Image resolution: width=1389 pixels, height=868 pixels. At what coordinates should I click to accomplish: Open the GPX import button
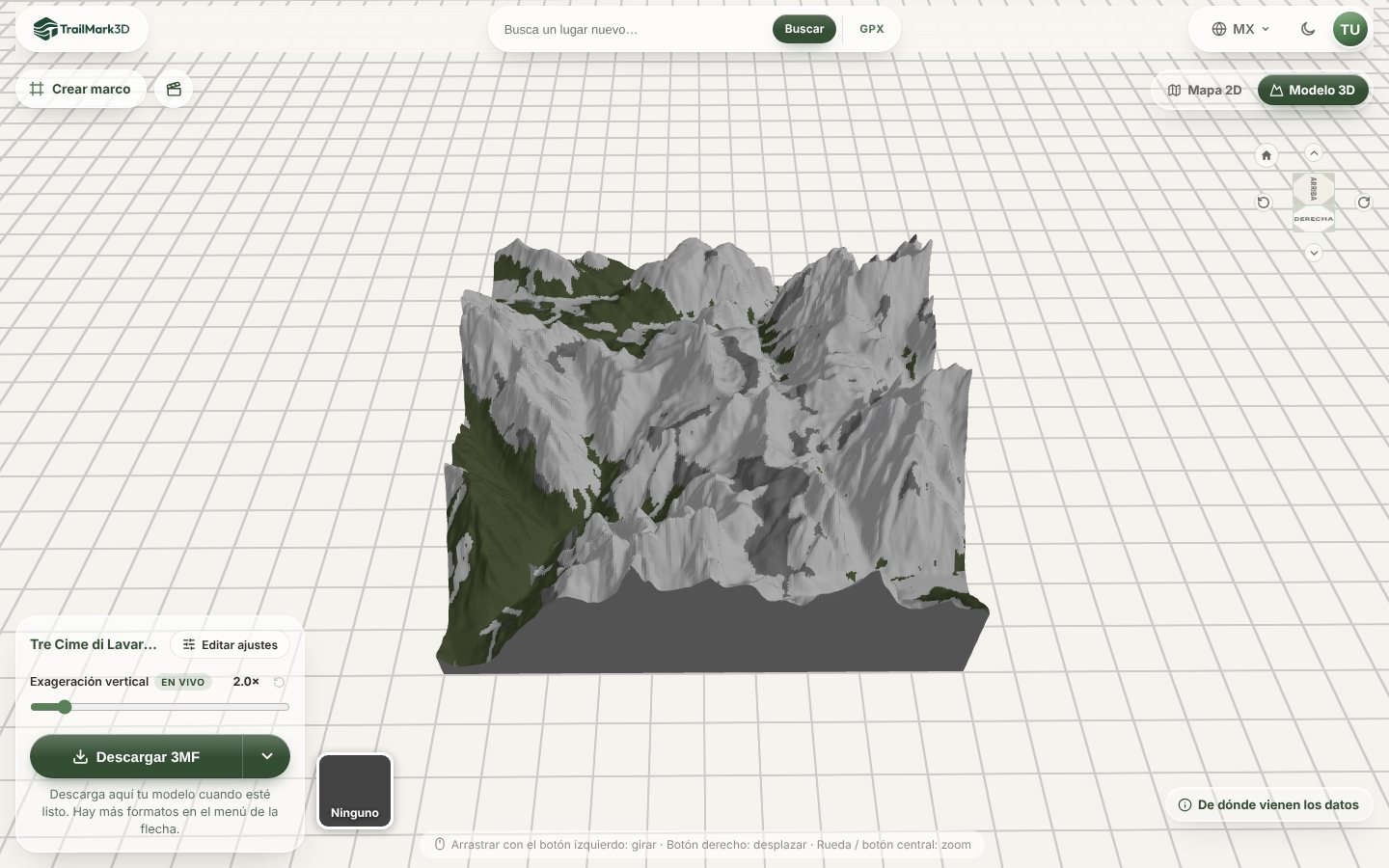click(872, 29)
